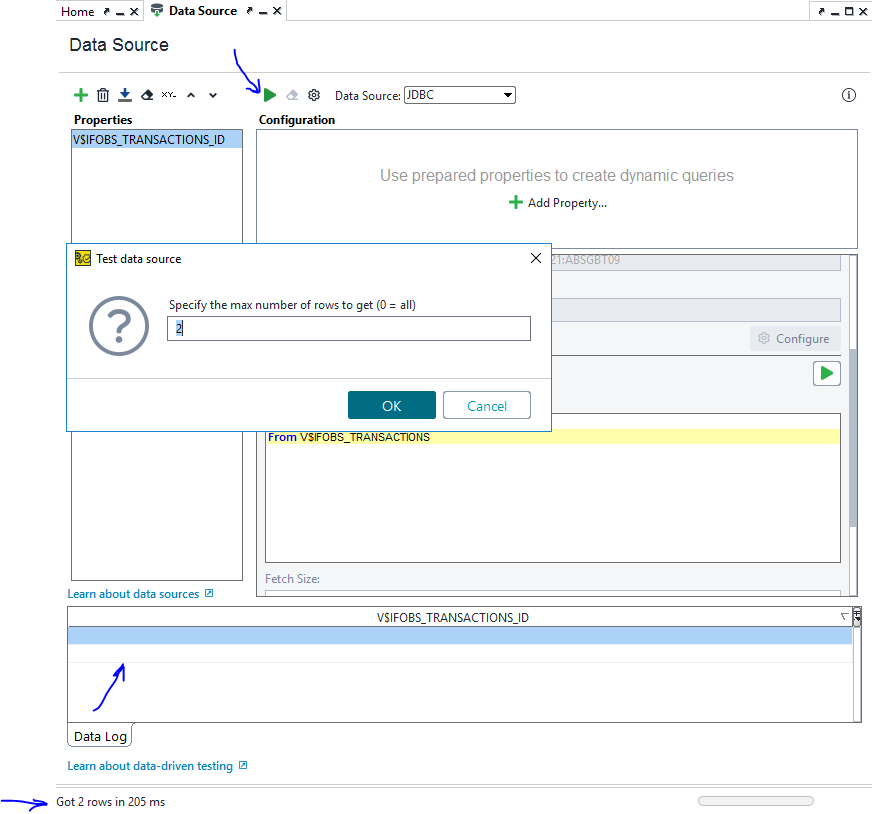Select the Data Log tab
Screen dimensions: 872x814
100,736
